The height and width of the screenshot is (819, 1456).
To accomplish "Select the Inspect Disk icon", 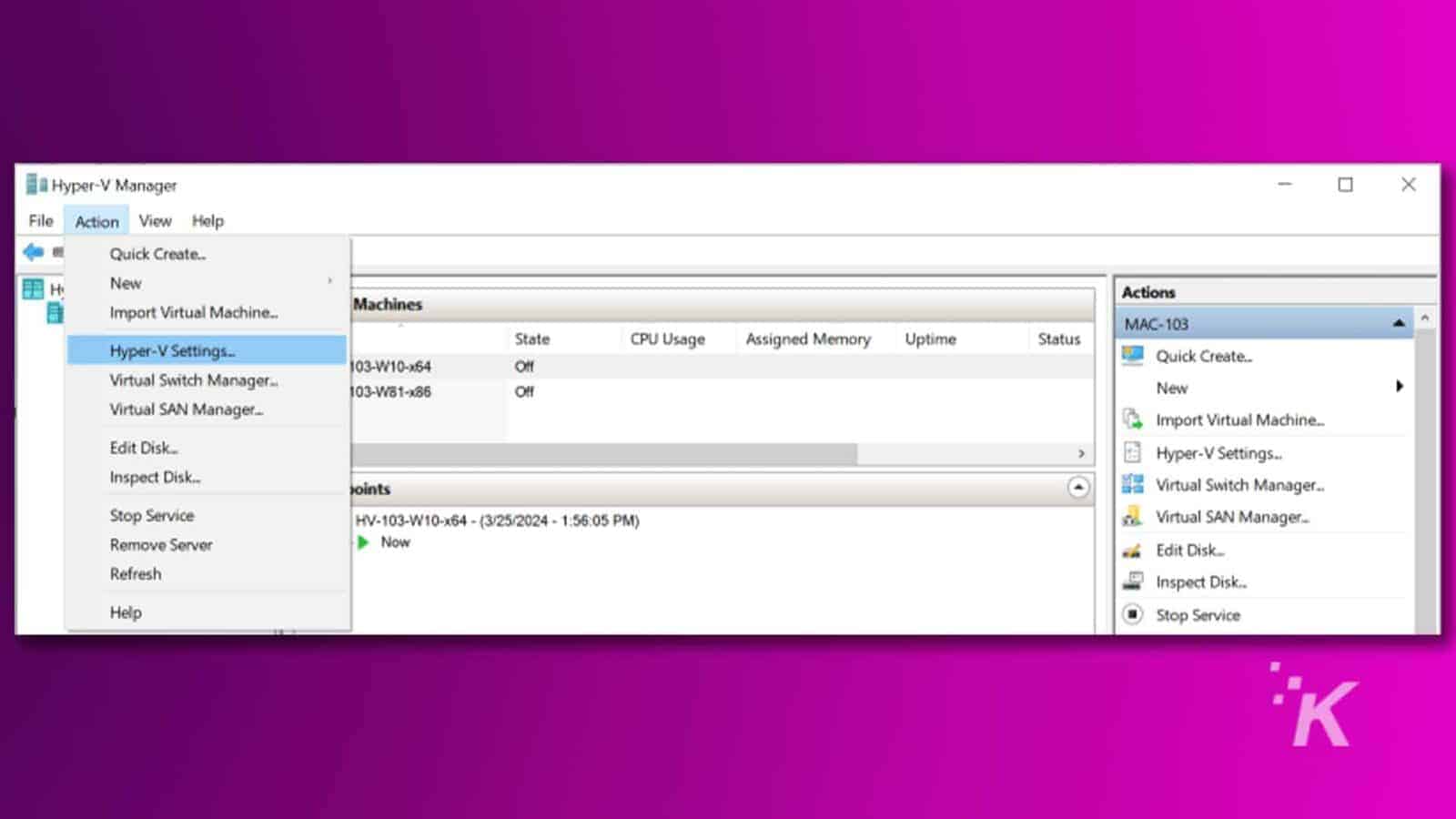I will click(x=1133, y=581).
